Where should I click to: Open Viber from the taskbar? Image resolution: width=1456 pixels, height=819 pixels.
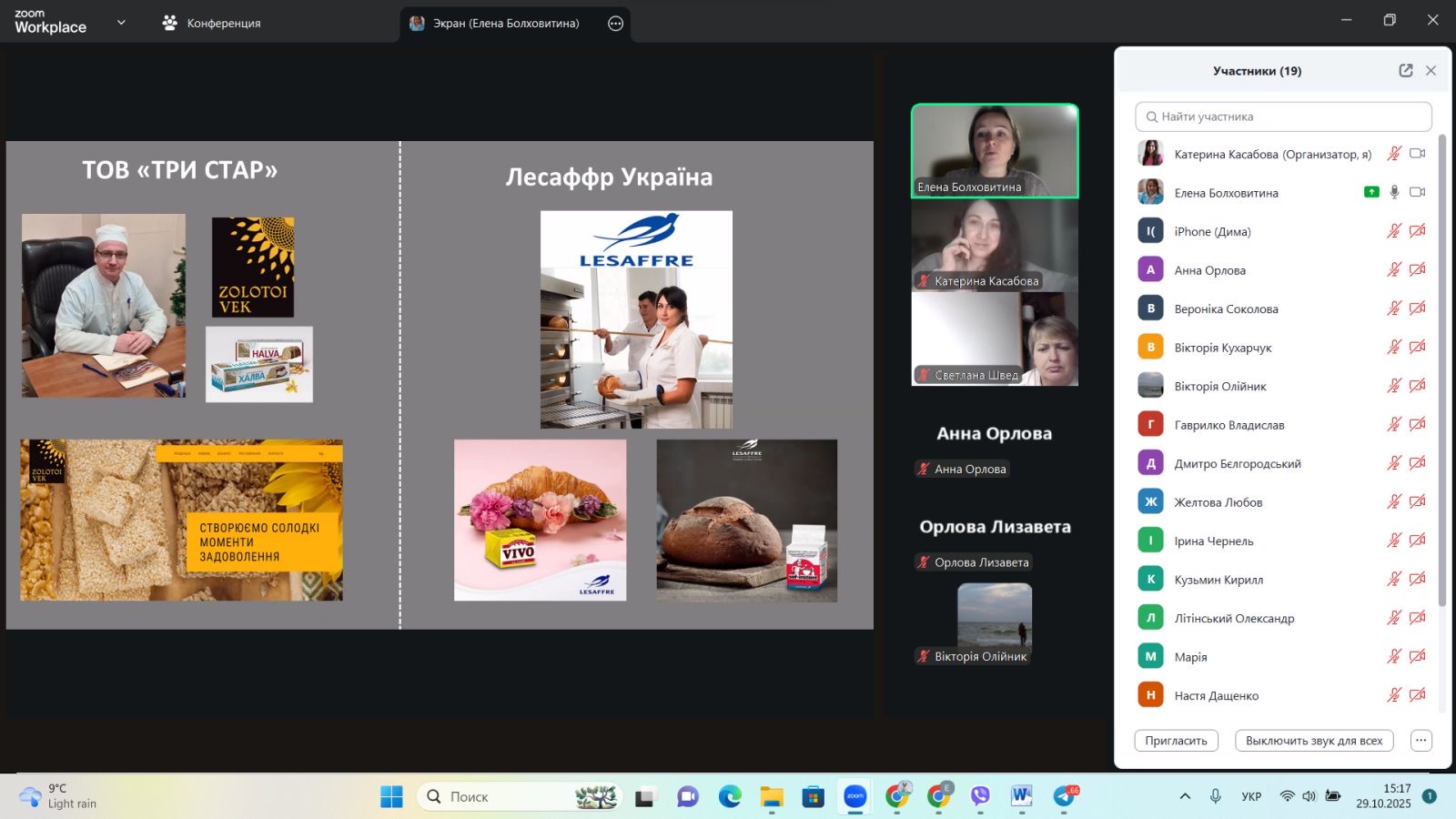point(980,796)
